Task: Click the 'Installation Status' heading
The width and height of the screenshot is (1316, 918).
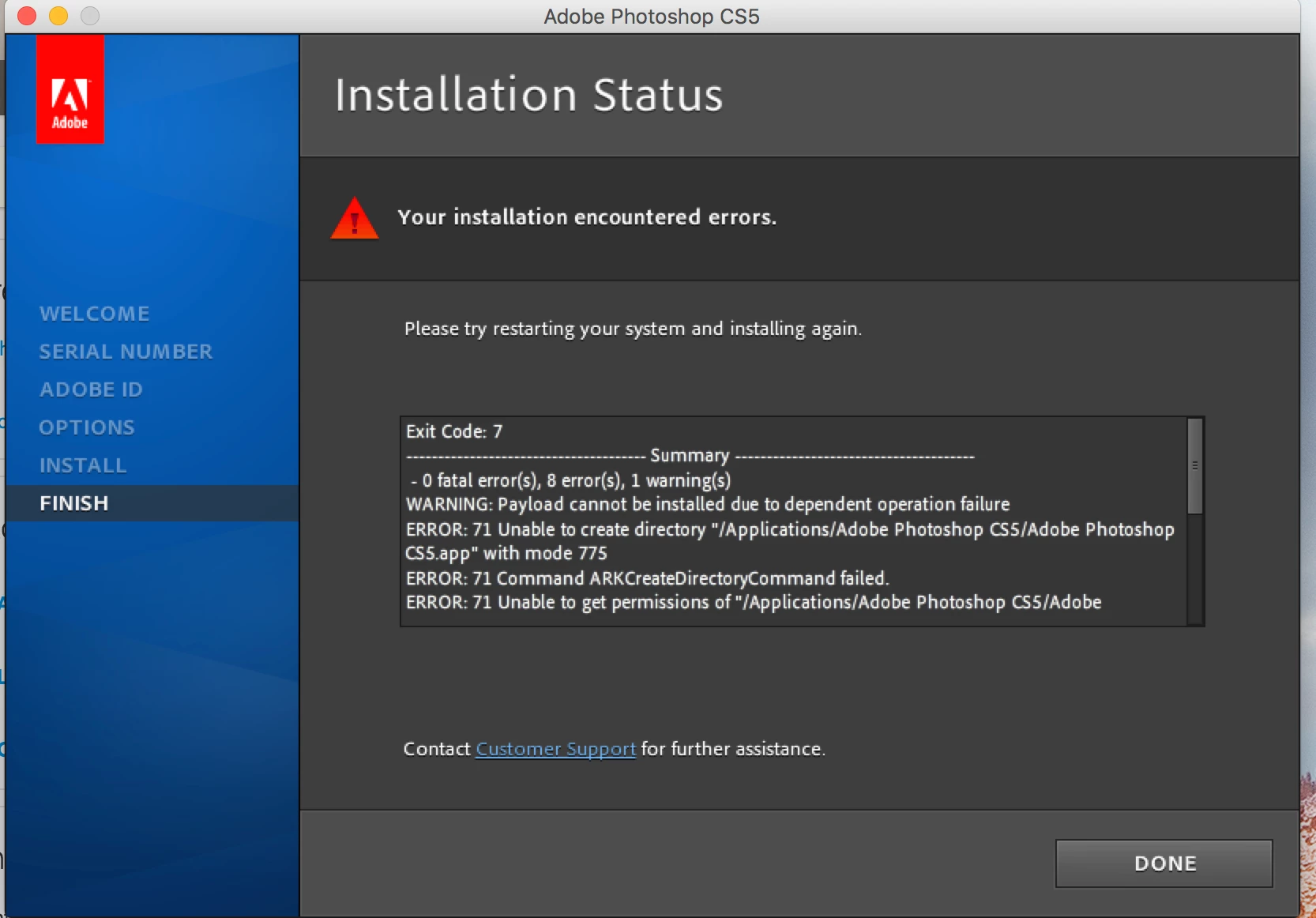Action: 529,95
